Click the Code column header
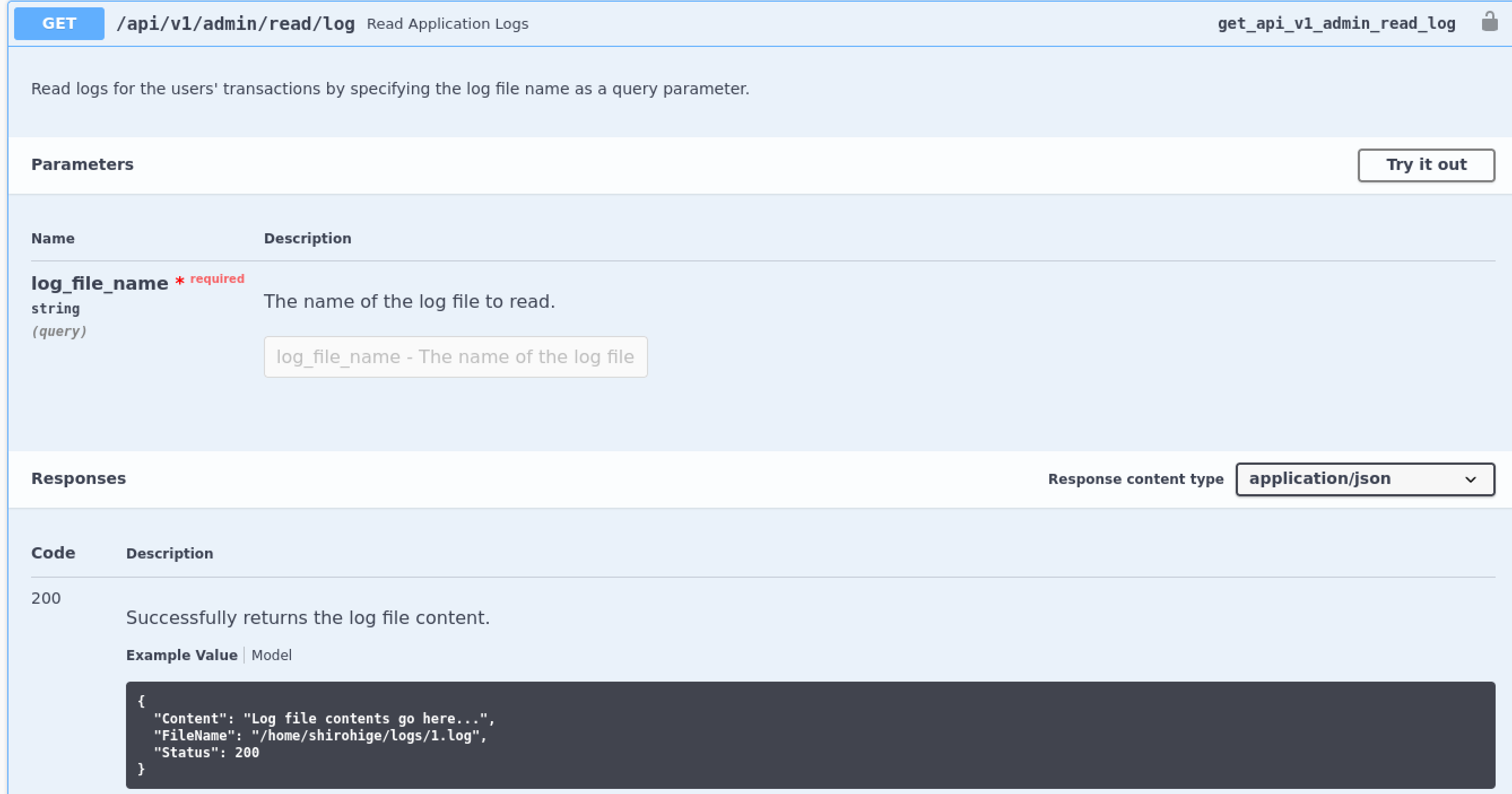Screen dimensions: 1512x794 53,553
